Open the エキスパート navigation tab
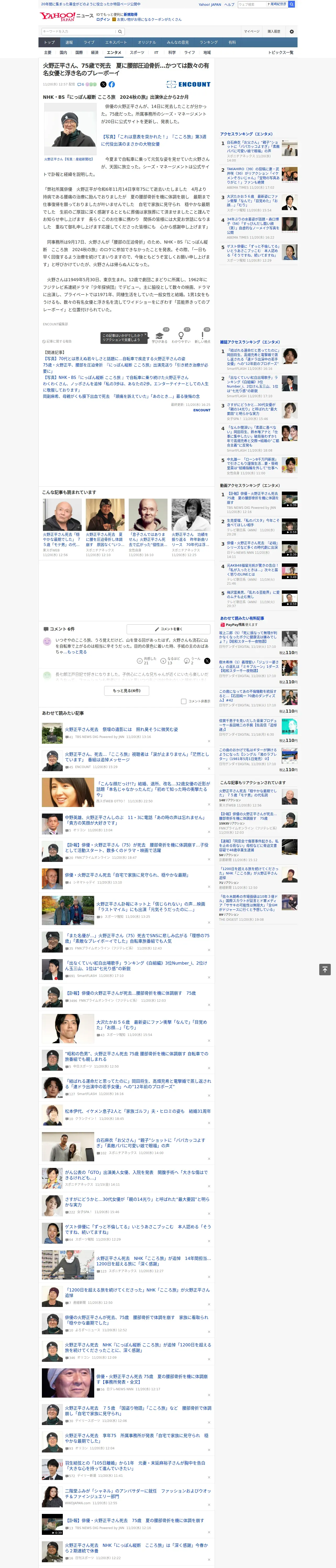Image resolution: width=336 pixels, height=1568 pixels. click(116, 43)
